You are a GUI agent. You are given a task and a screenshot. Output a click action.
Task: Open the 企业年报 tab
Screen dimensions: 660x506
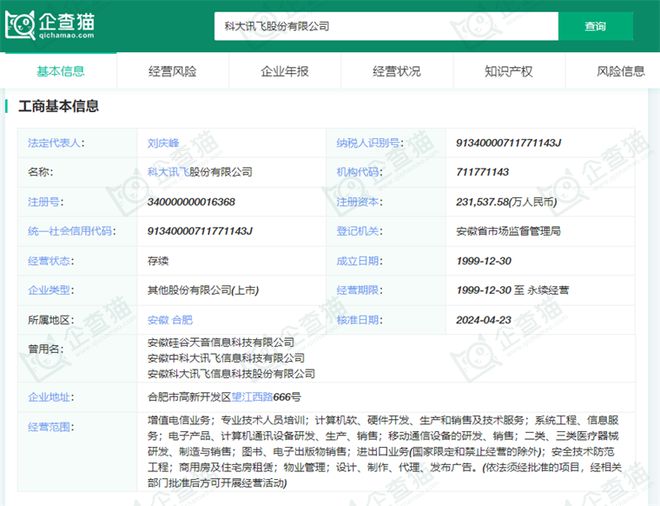(285, 71)
